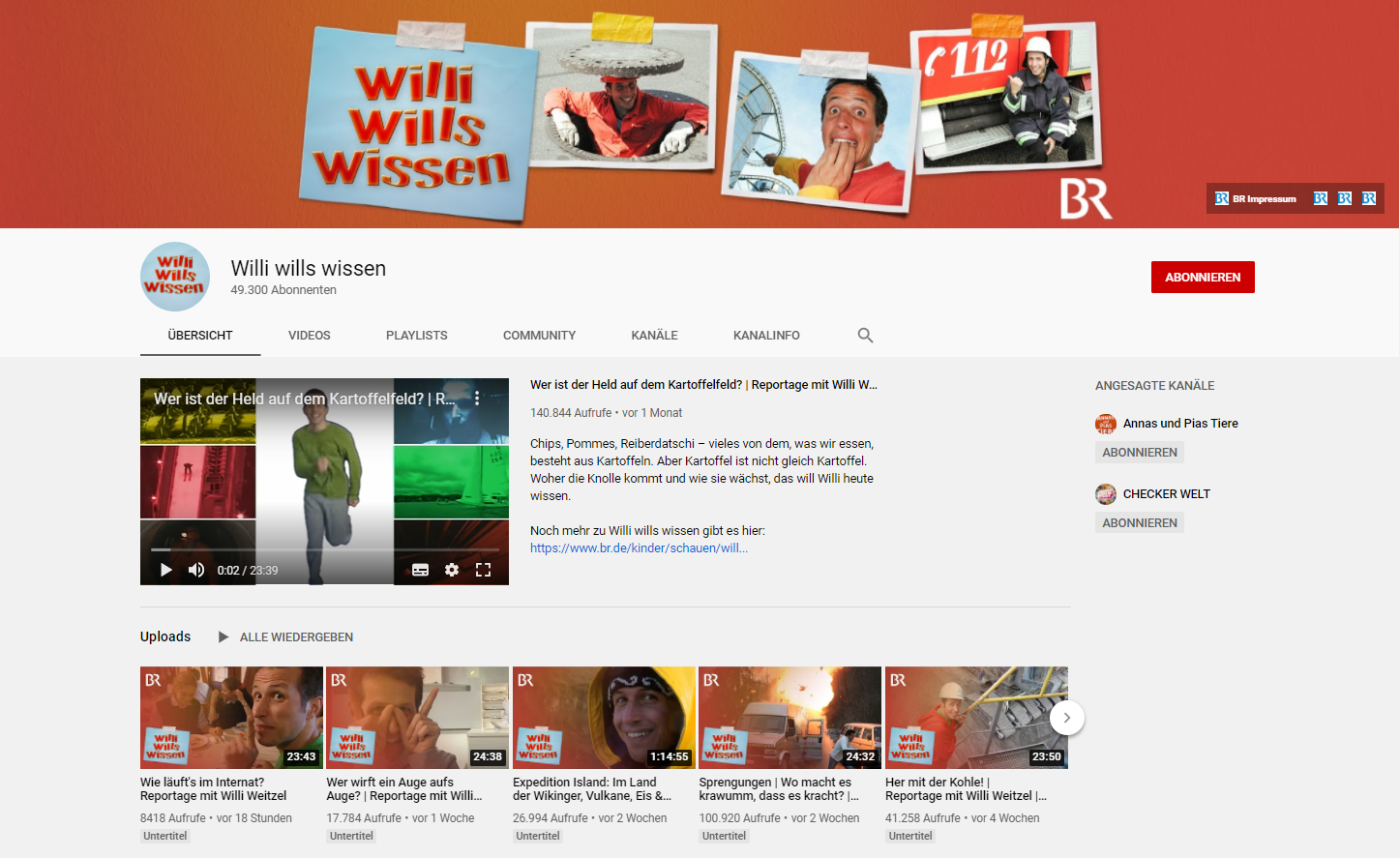The image size is (1400, 858).
Task: Subscribe with the red ABONNIEREN button
Action: coord(1203,277)
